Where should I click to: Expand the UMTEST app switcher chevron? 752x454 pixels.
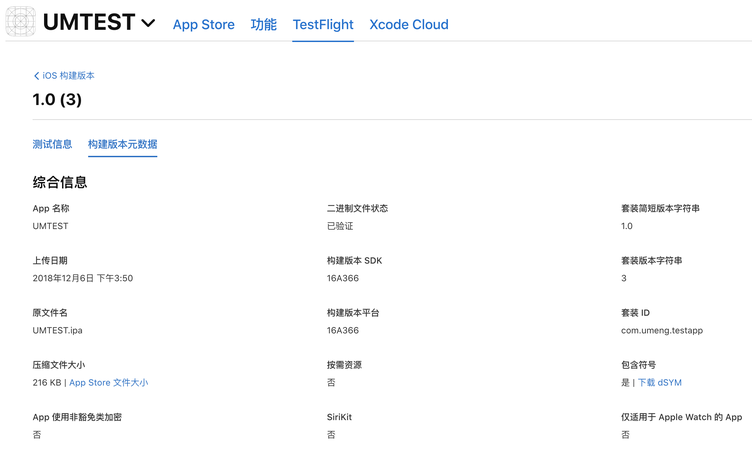click(148, 23)
